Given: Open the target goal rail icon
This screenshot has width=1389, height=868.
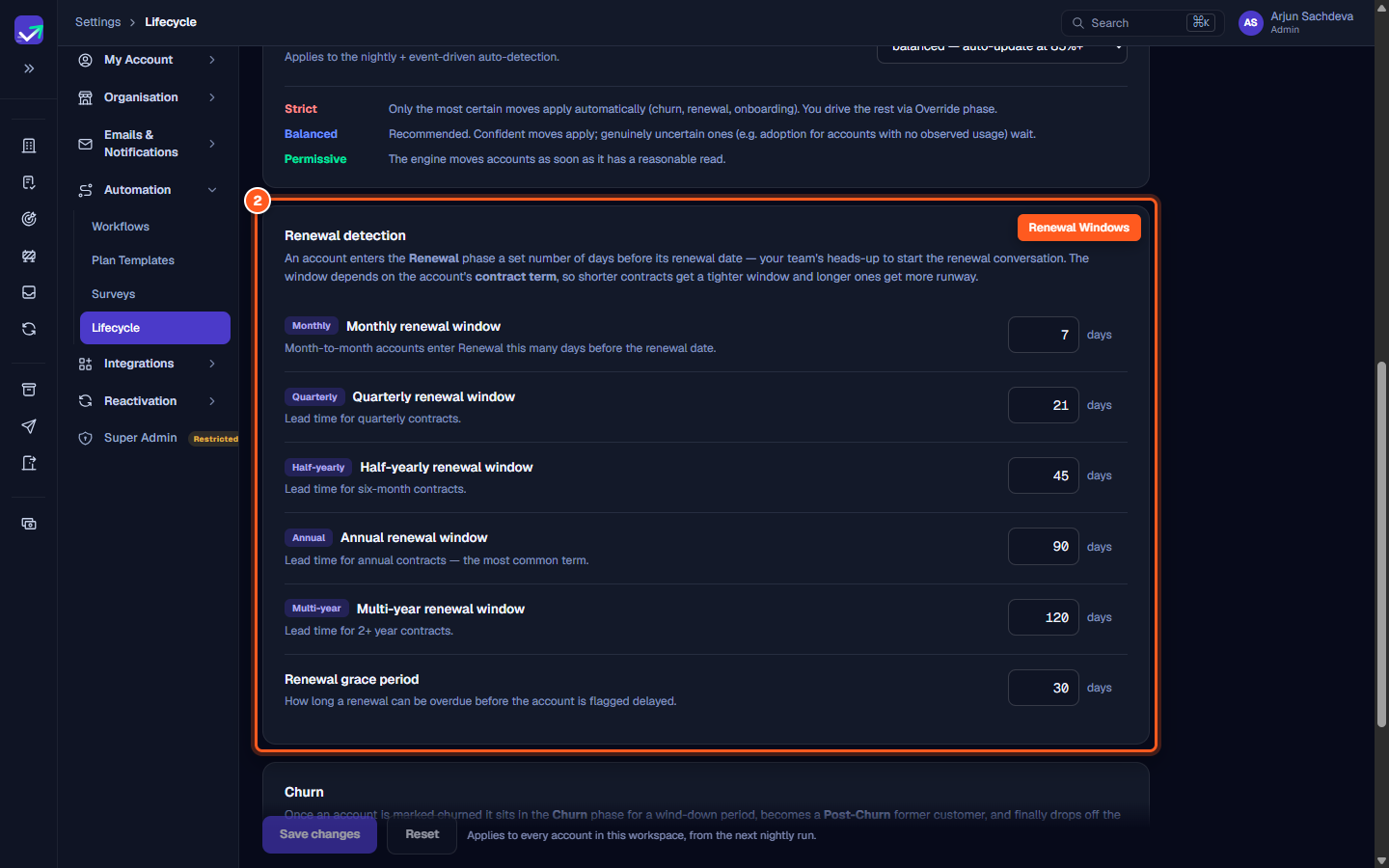Looking at the screenshot, I should 29,219.
